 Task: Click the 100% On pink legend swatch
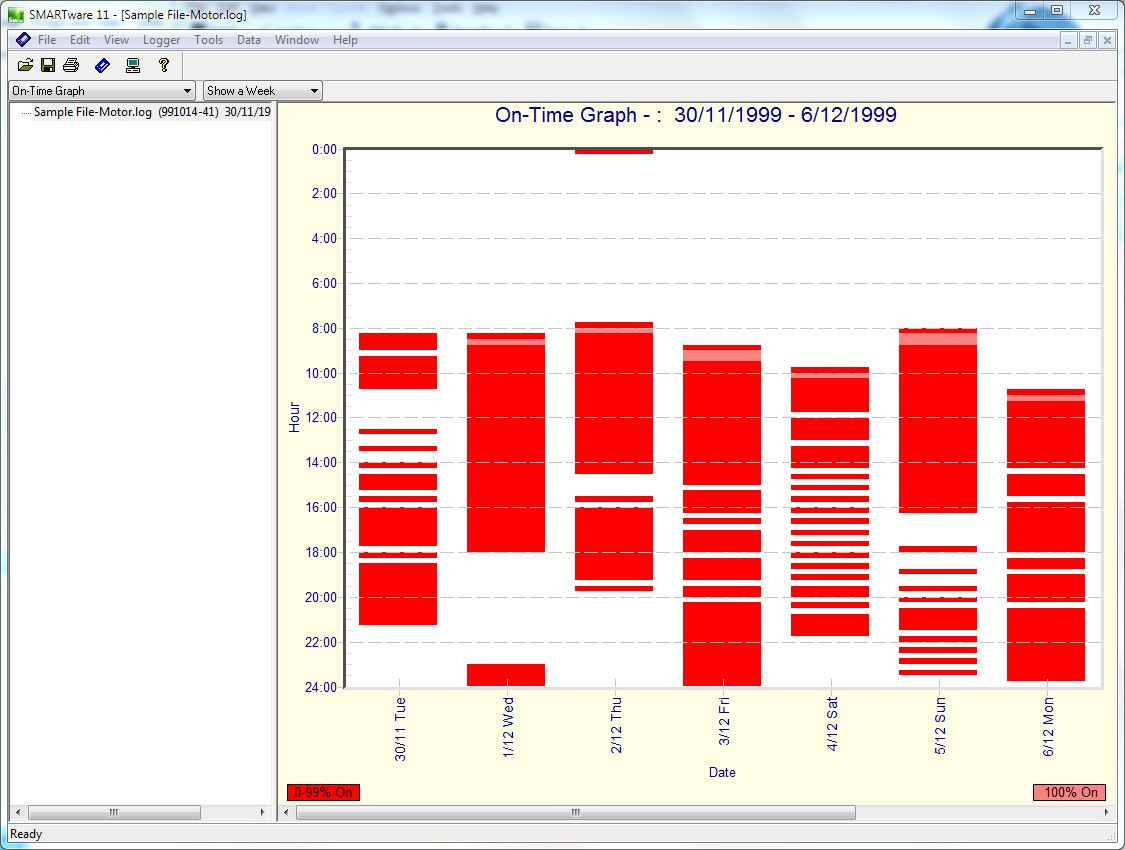point(1070,792)
